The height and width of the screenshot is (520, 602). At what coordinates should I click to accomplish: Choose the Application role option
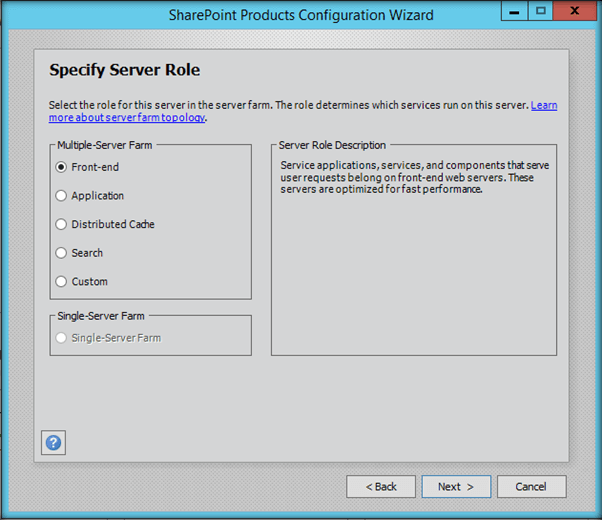coord(62,196)
